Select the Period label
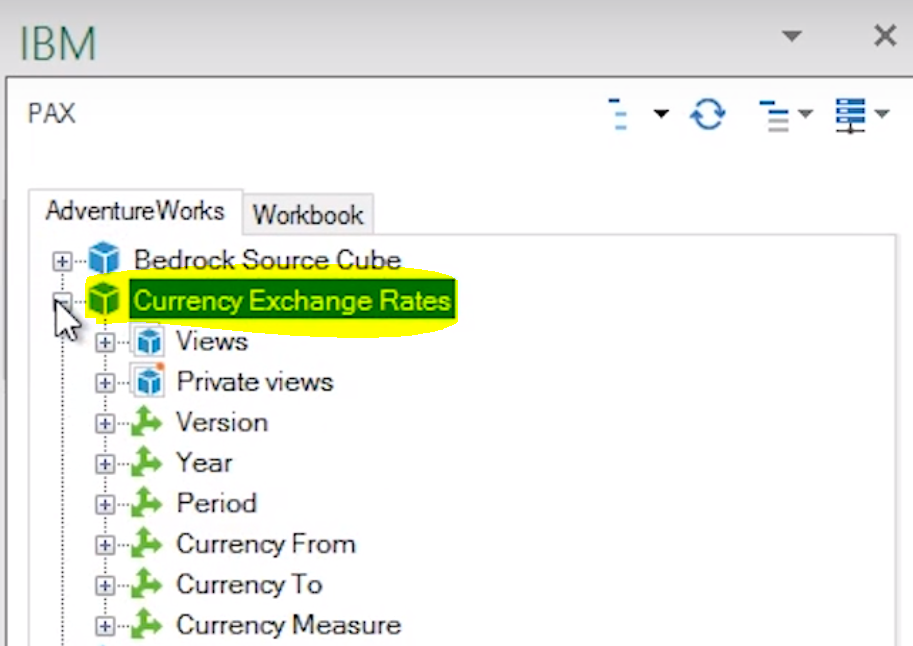Viewport: 913px width, 646px height. click(x=216, y=503)
